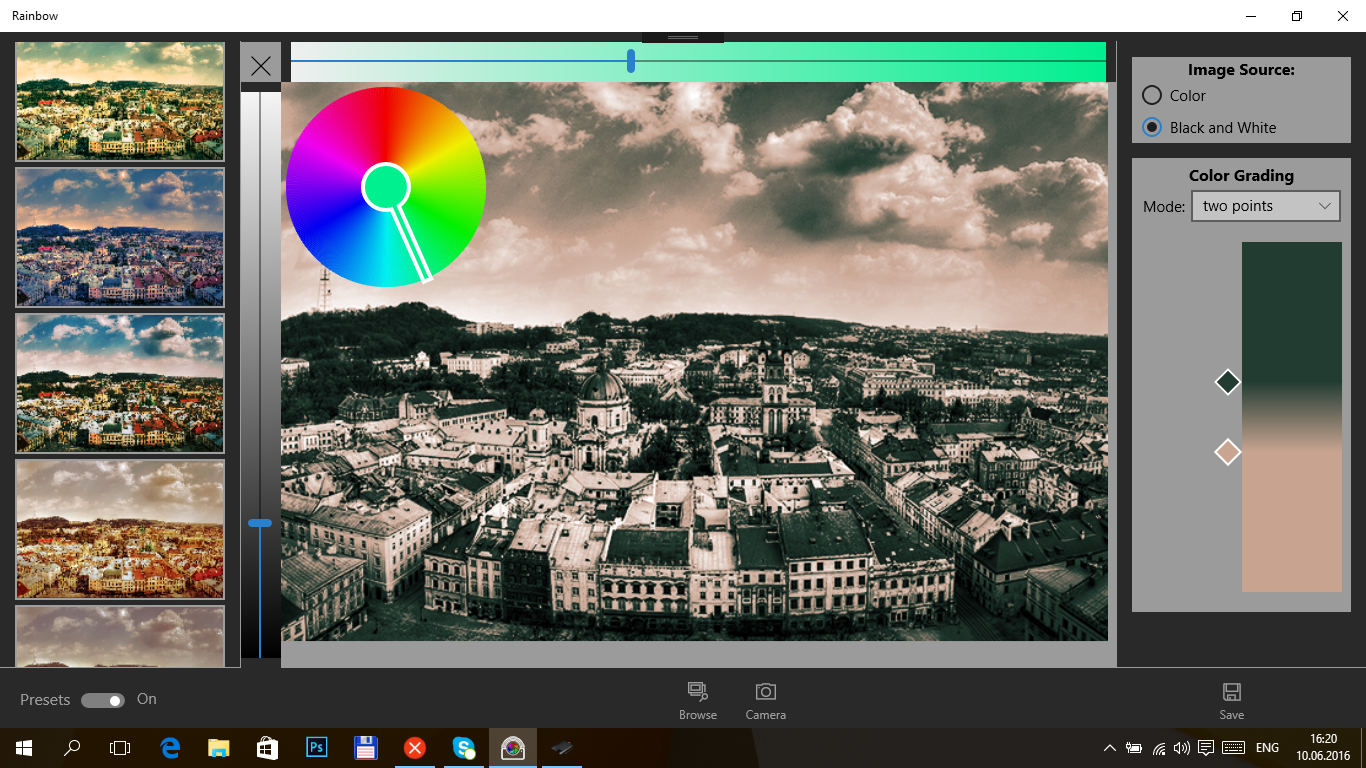Click the 'Presets' label text
The image size is (1366, 768).
click(x=45, y=700)
